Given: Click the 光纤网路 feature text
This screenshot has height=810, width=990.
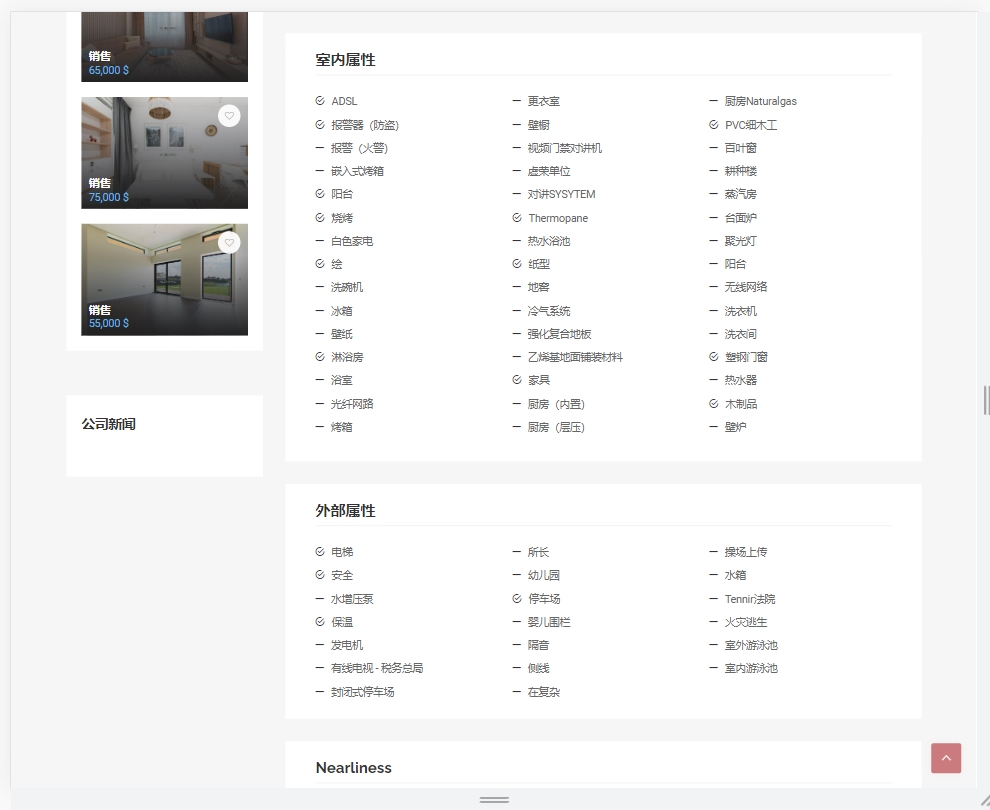Looking at the screenshot, I should click(x=352, y=403).
